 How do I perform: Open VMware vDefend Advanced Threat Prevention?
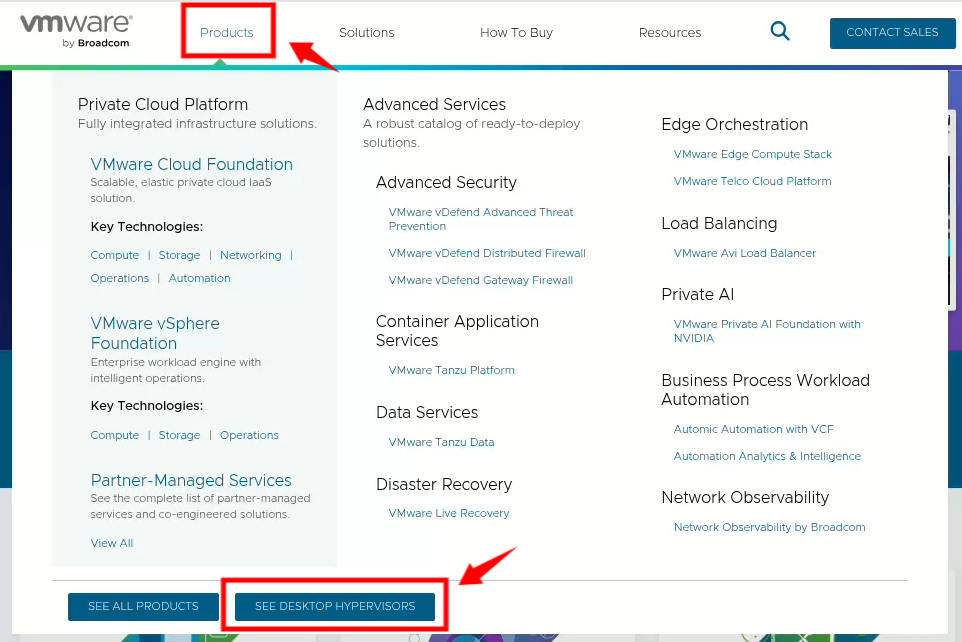pyautogui.click(x=480, y=219)
